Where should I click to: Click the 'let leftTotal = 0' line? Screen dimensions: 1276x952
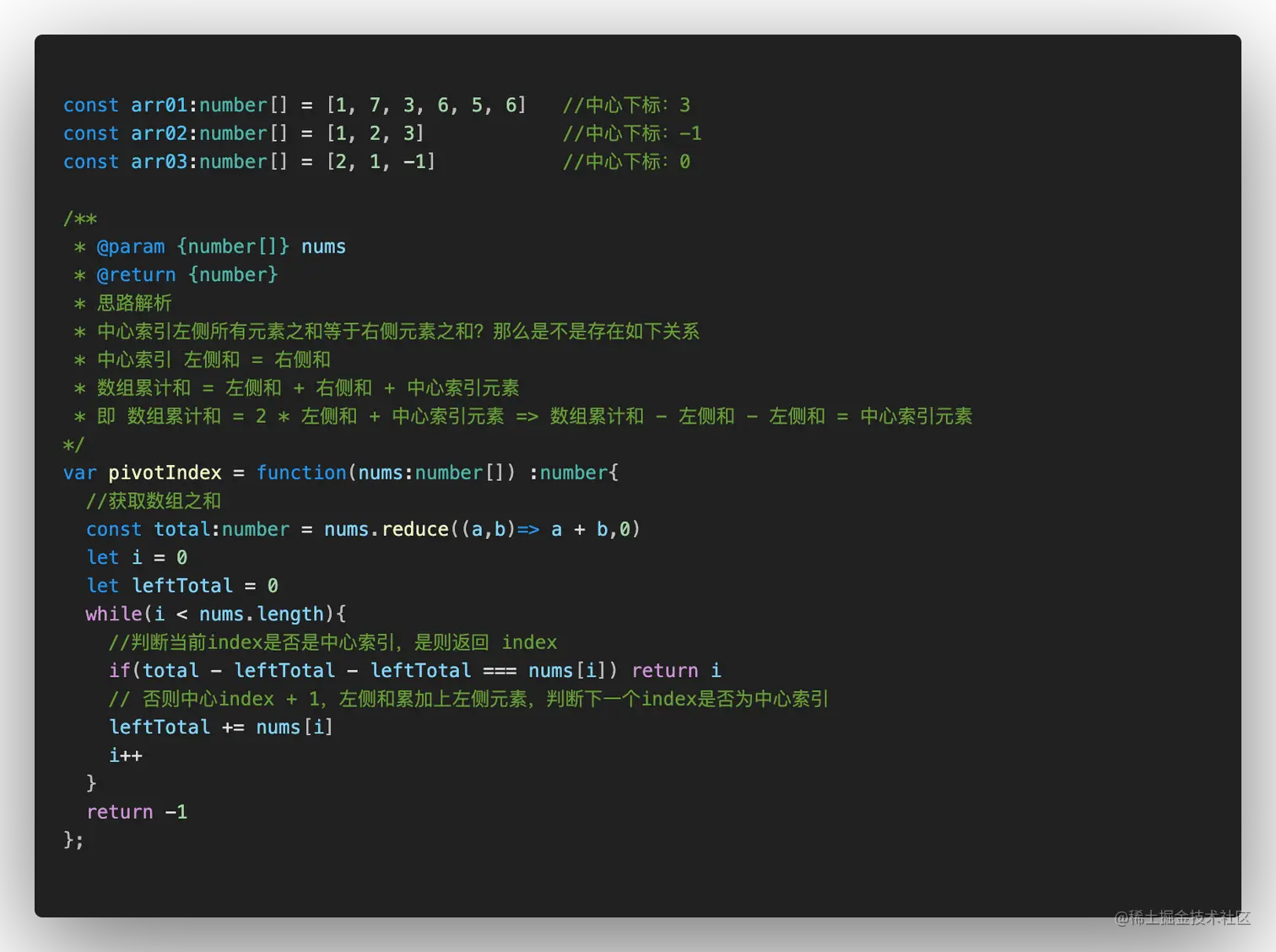pyautogui.click(x=182, y=586)
